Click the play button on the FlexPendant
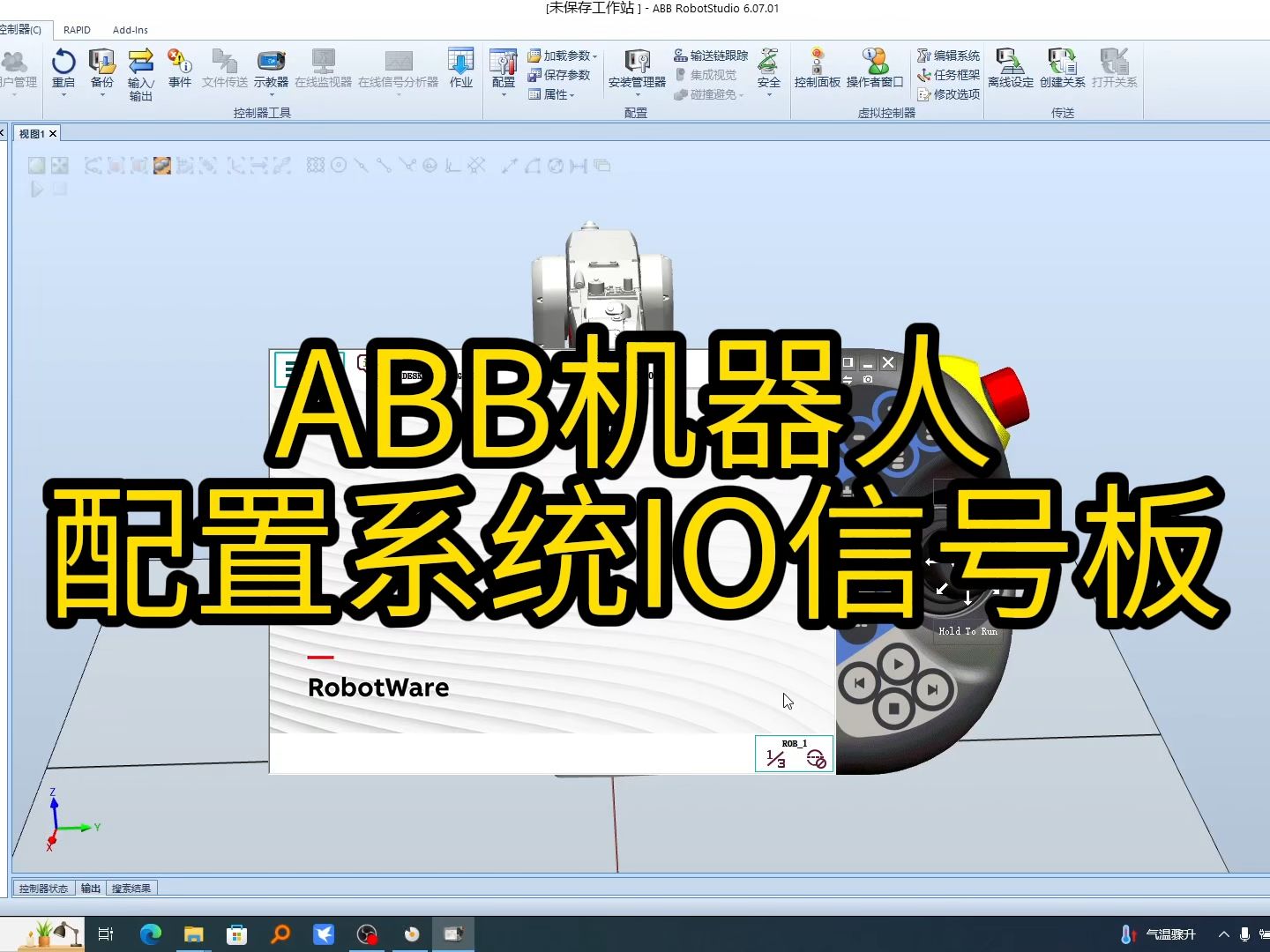1270x952 pixels. tap(898, 665)
